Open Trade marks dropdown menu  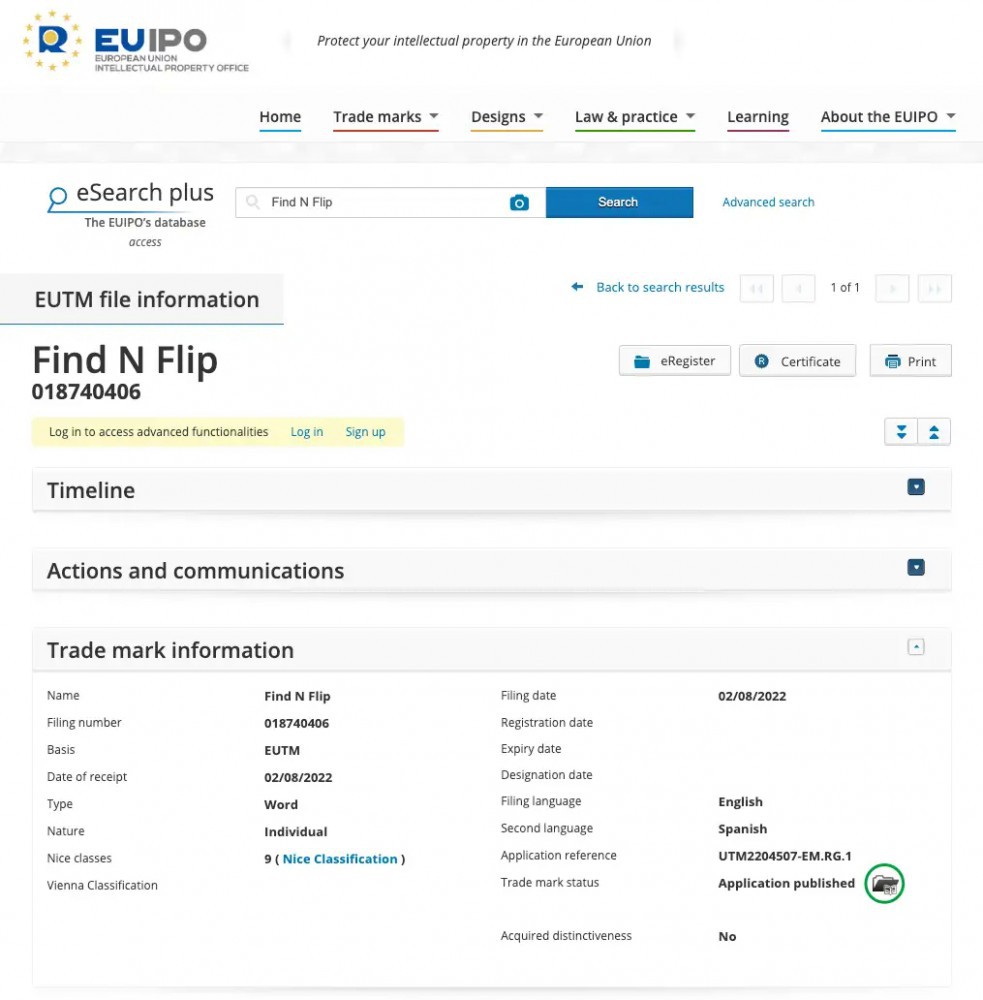pyautogui.click(x=385, y=117)
